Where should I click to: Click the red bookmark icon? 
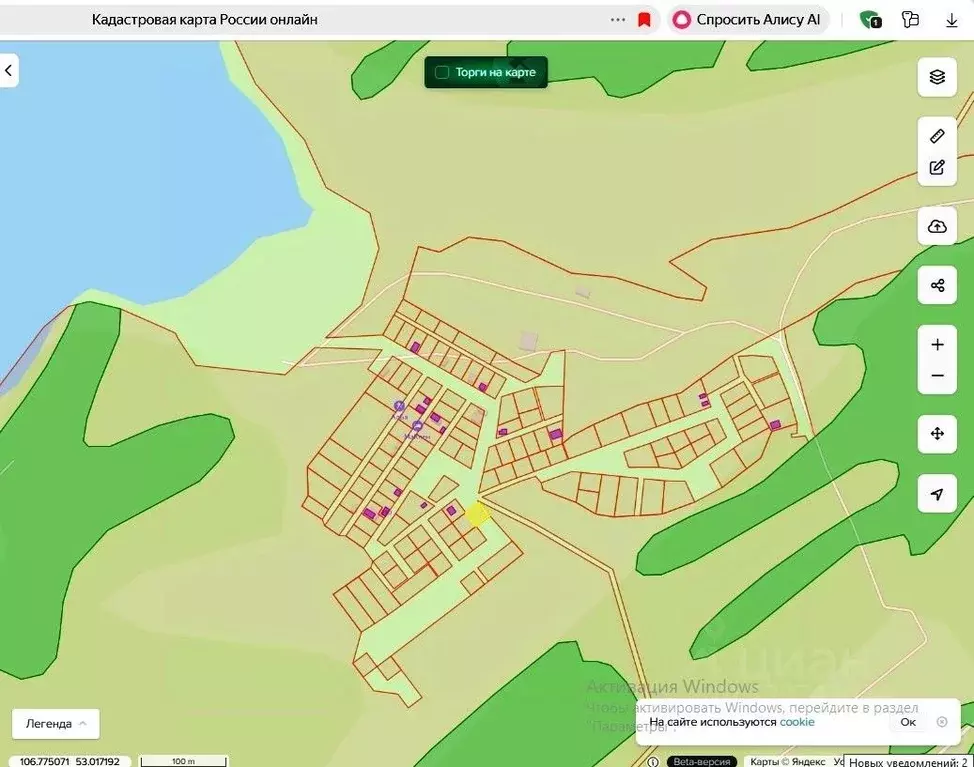[644, 20]
